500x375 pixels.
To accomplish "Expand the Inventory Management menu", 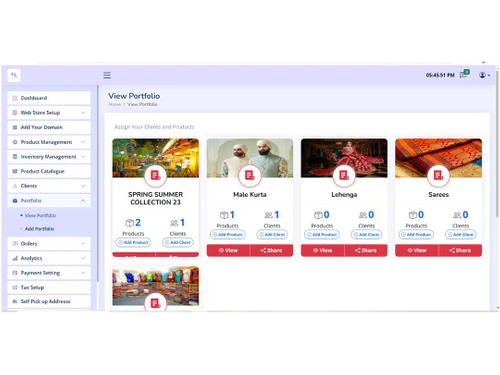I will pyautogui.click(x=49, y=157).
